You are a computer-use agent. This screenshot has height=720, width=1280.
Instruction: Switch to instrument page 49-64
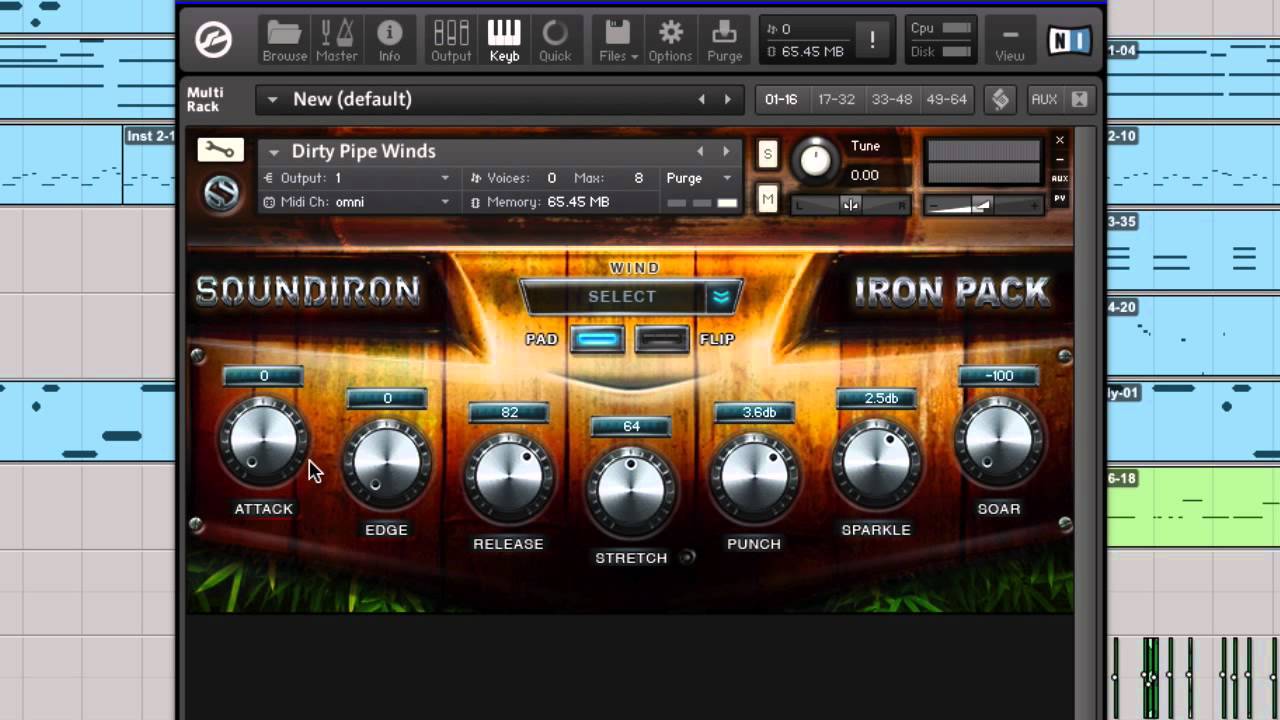947,99
